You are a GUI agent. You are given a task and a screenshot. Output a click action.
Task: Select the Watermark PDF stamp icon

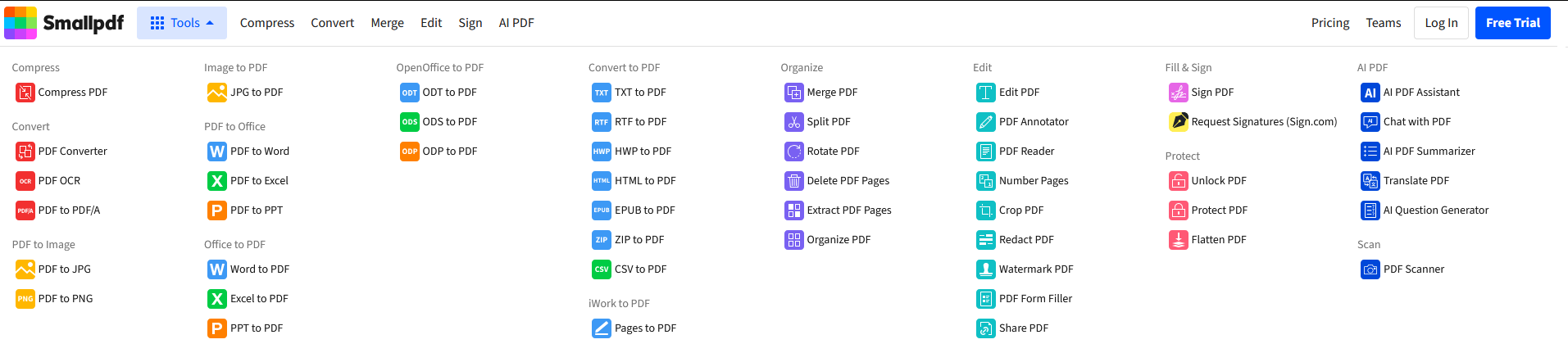986,269
